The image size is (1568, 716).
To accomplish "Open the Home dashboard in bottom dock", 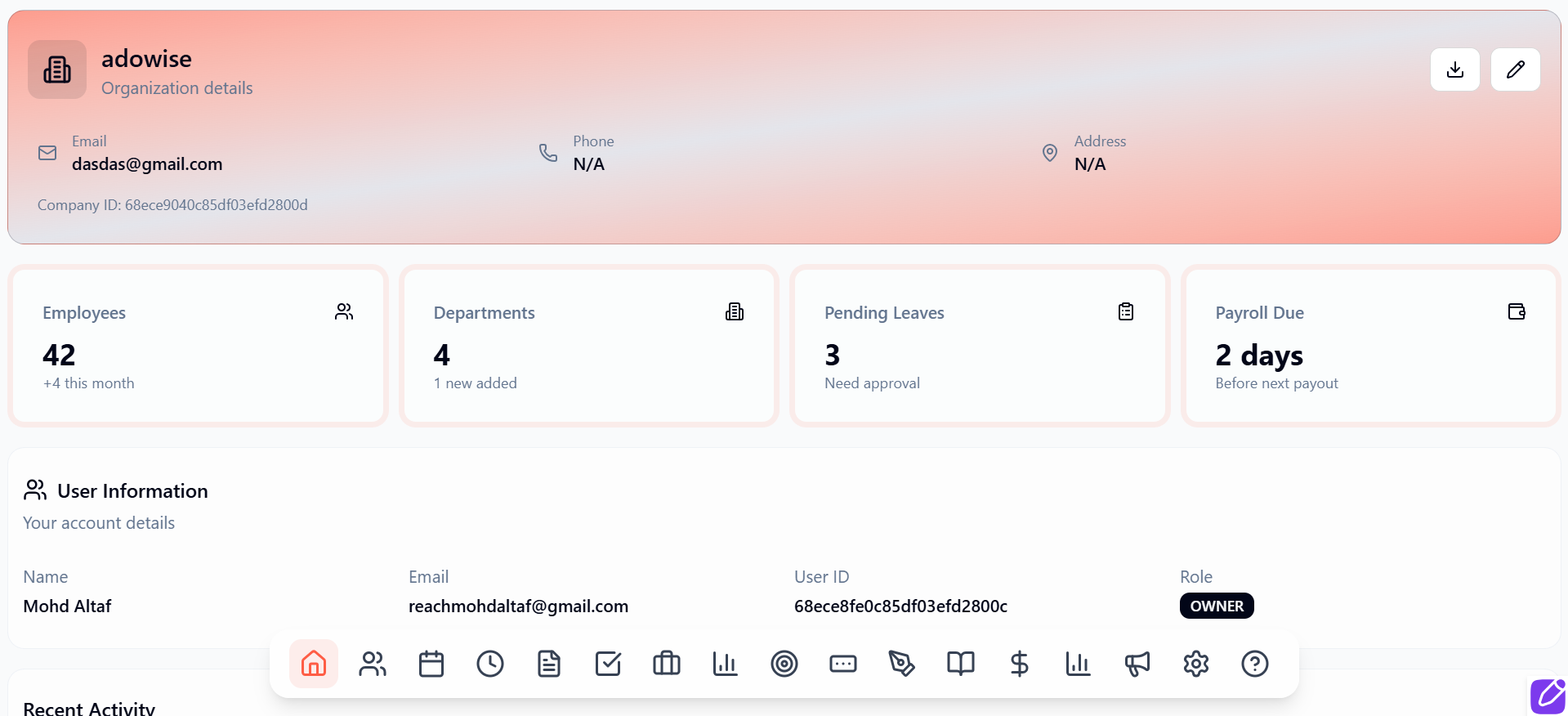I will tap(314, 664).
